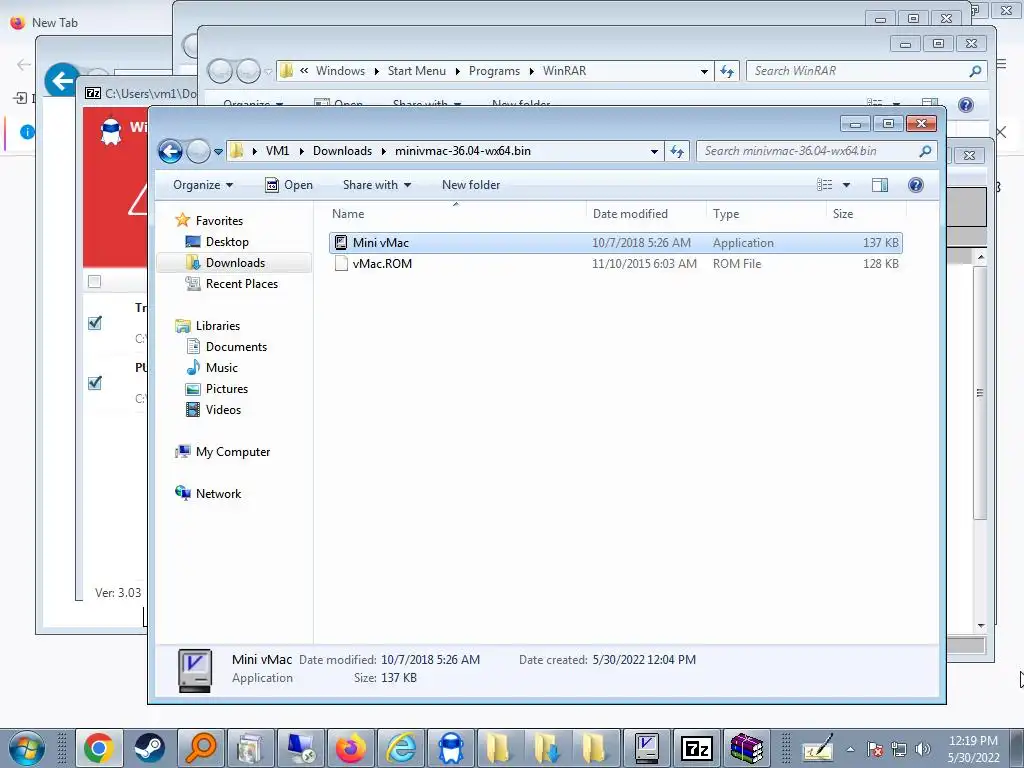This screenshot has height=768, width=1024.
Task: Click New folder in toolbar
Action: (x=471, y=185)
